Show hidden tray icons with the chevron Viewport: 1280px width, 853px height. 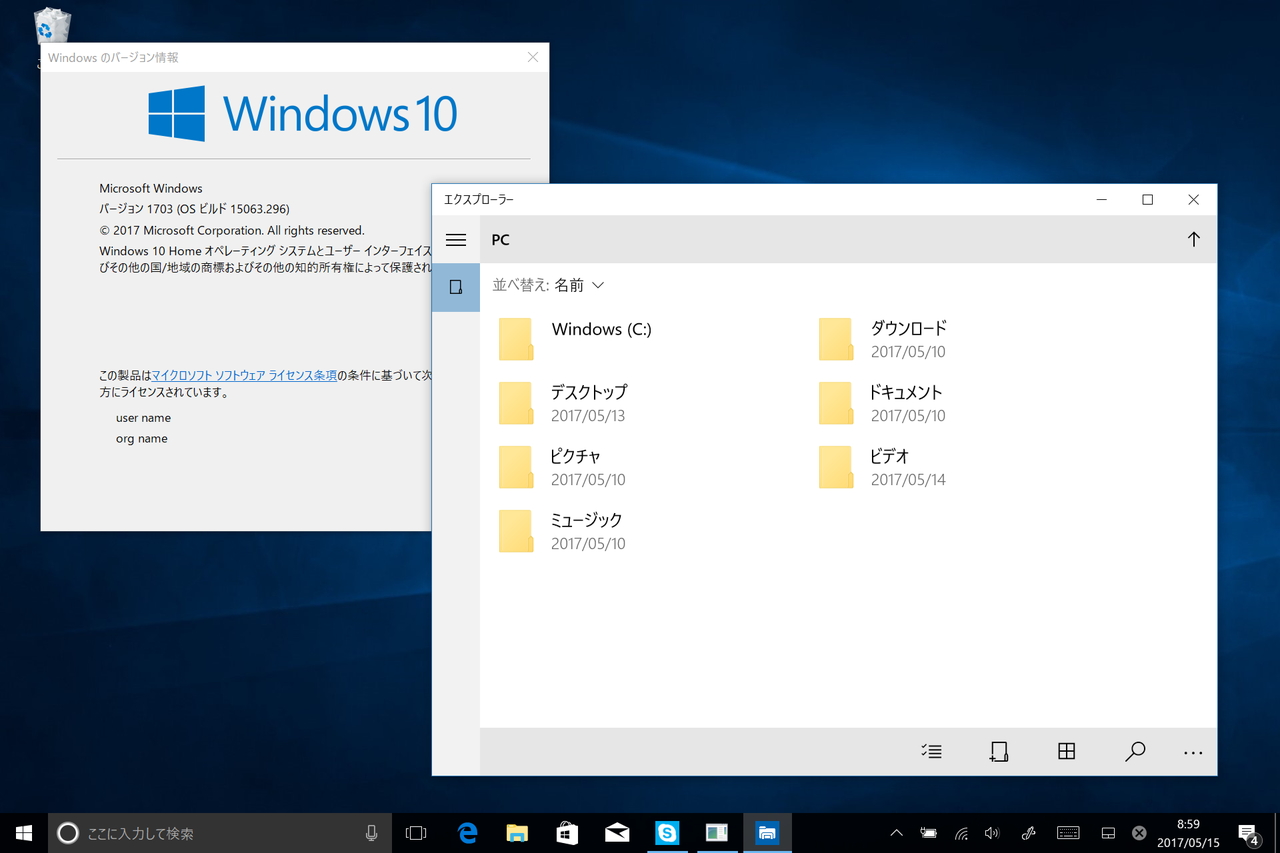point(897,832)
